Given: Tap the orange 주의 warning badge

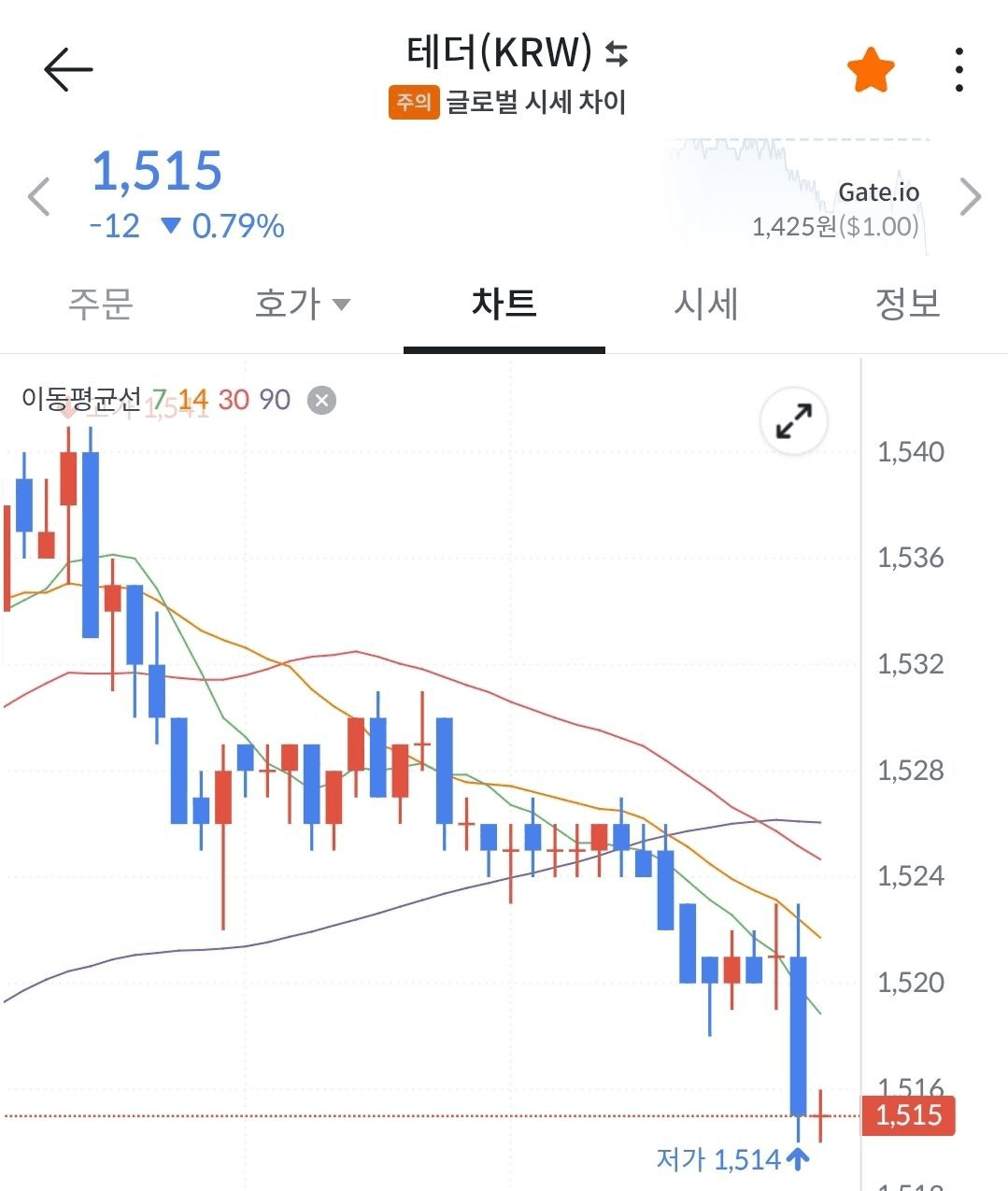Looking at the screenshot, I should pyautogui.click(x=413, y=102).
